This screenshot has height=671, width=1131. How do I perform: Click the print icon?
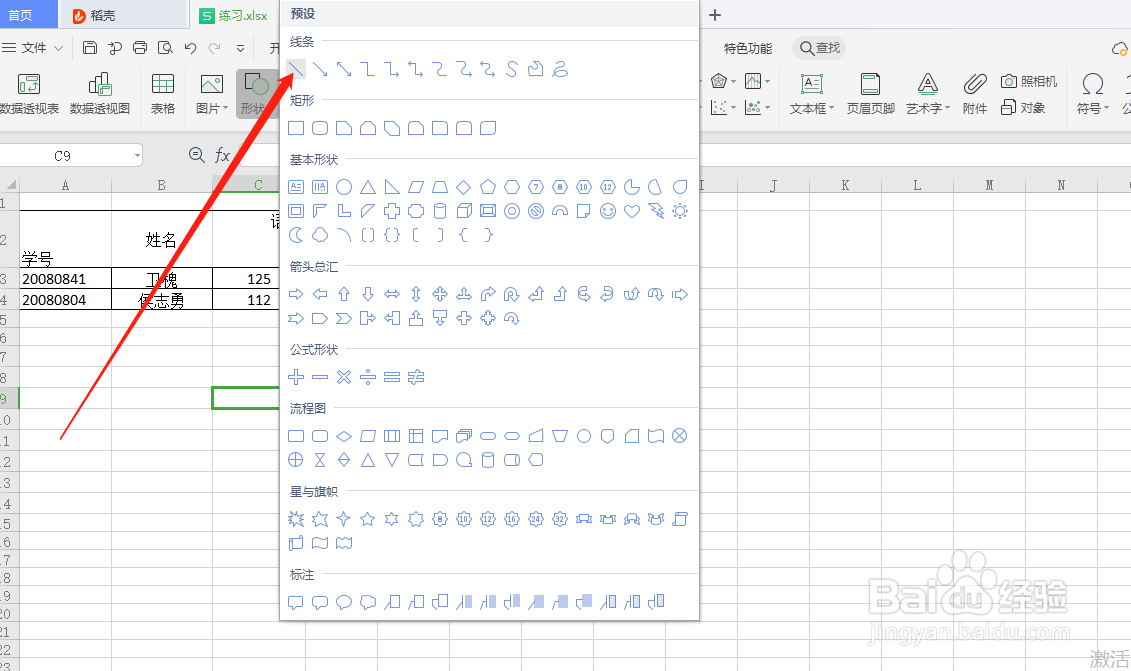(x=140, y=48)
